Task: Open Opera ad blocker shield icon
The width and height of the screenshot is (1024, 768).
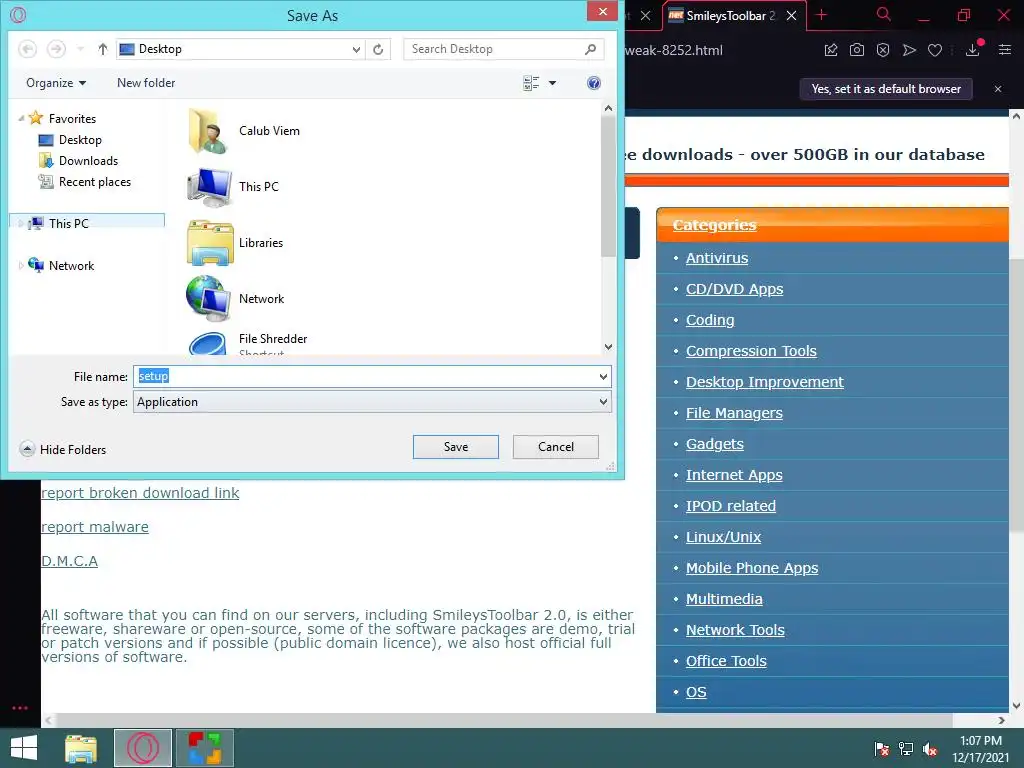Action: [x=883, y=50]
